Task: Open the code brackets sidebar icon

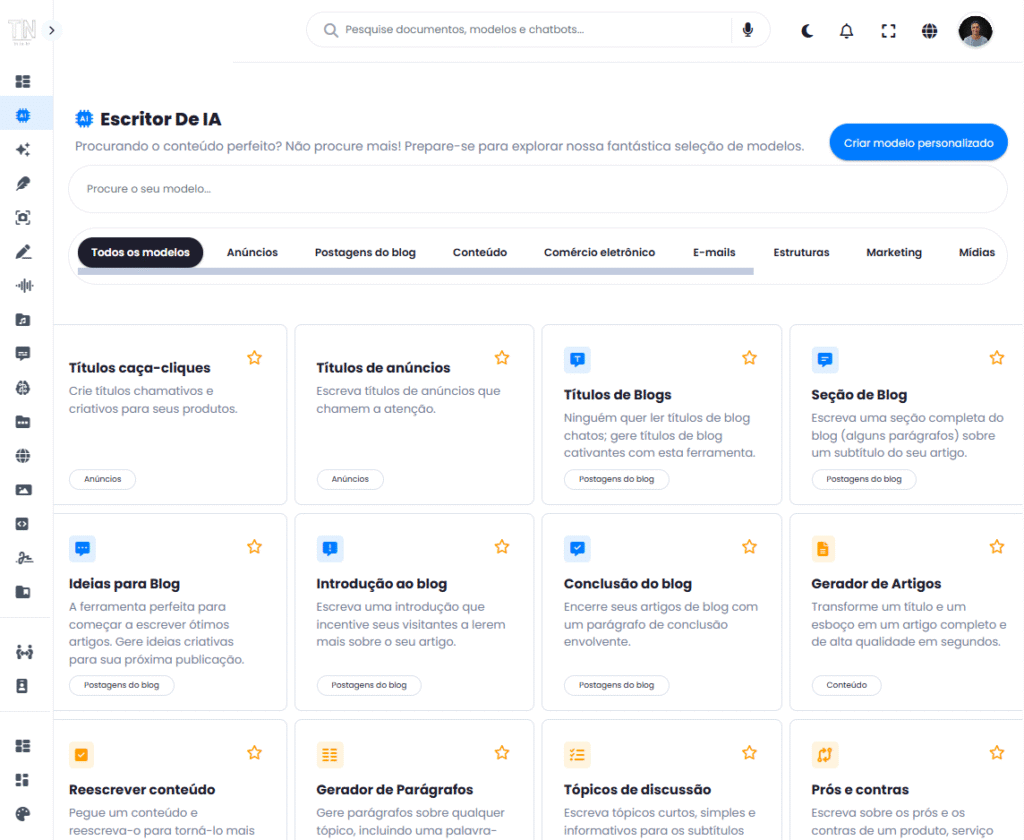Action: (23, 524)
